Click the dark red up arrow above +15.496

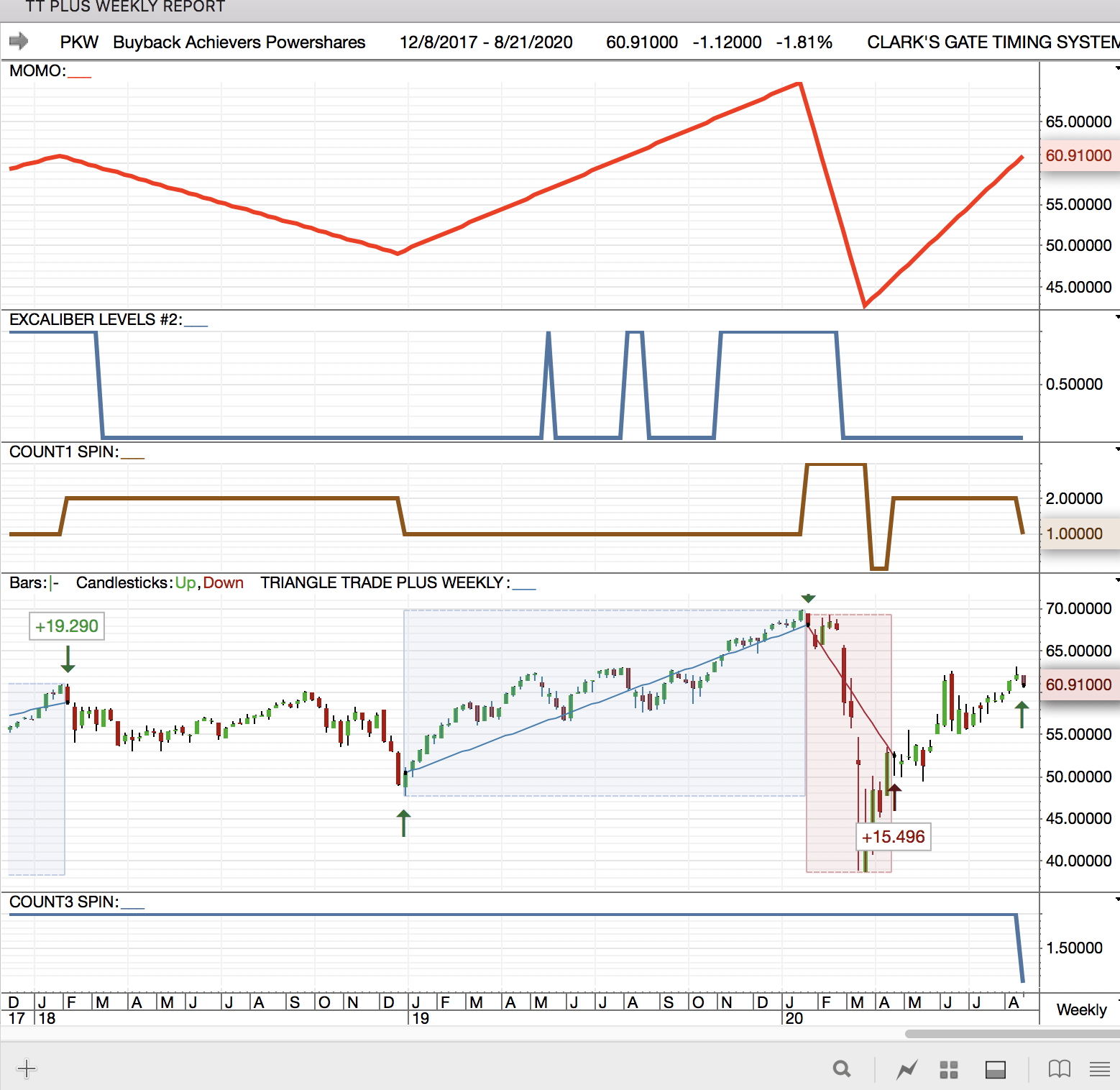894,797
